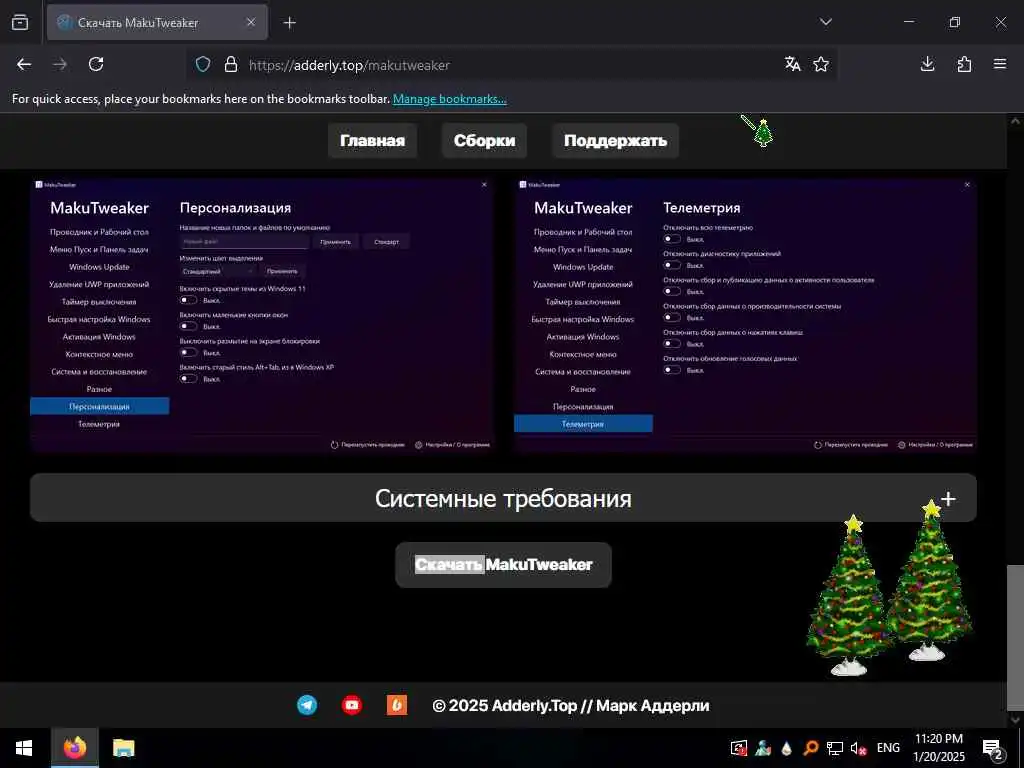Open the Firefox hamburger application menu
This screenshot has width=1024, height=768.
(1000, 64)
